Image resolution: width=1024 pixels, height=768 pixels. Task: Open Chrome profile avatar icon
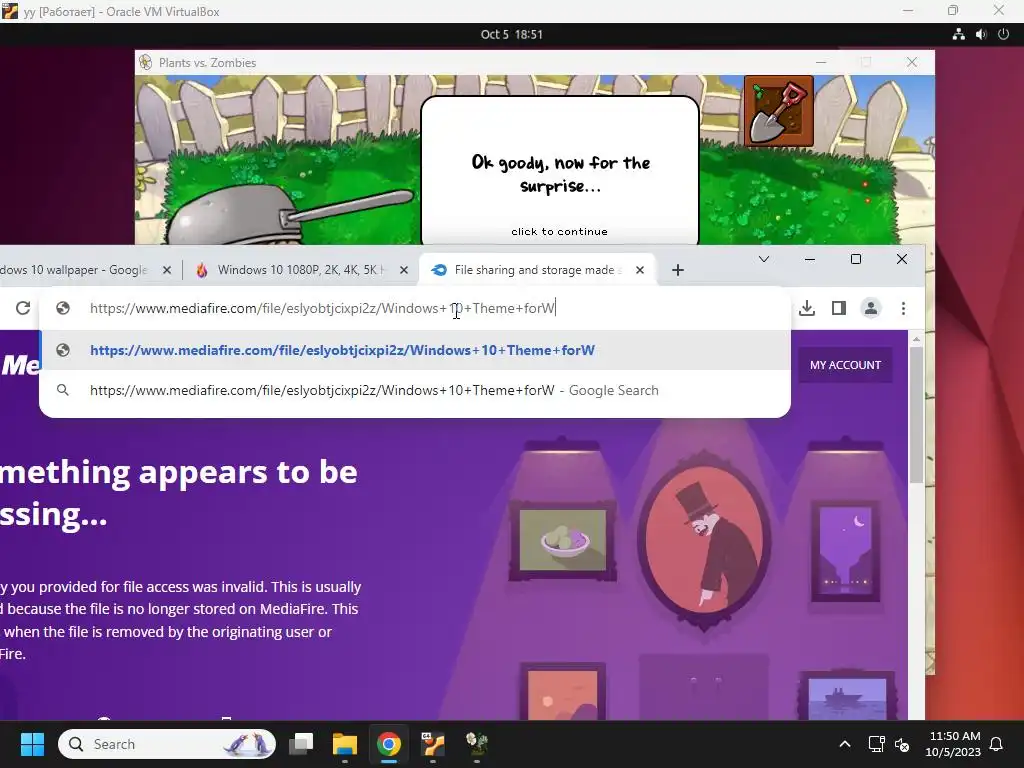click(x=871, y=308)
